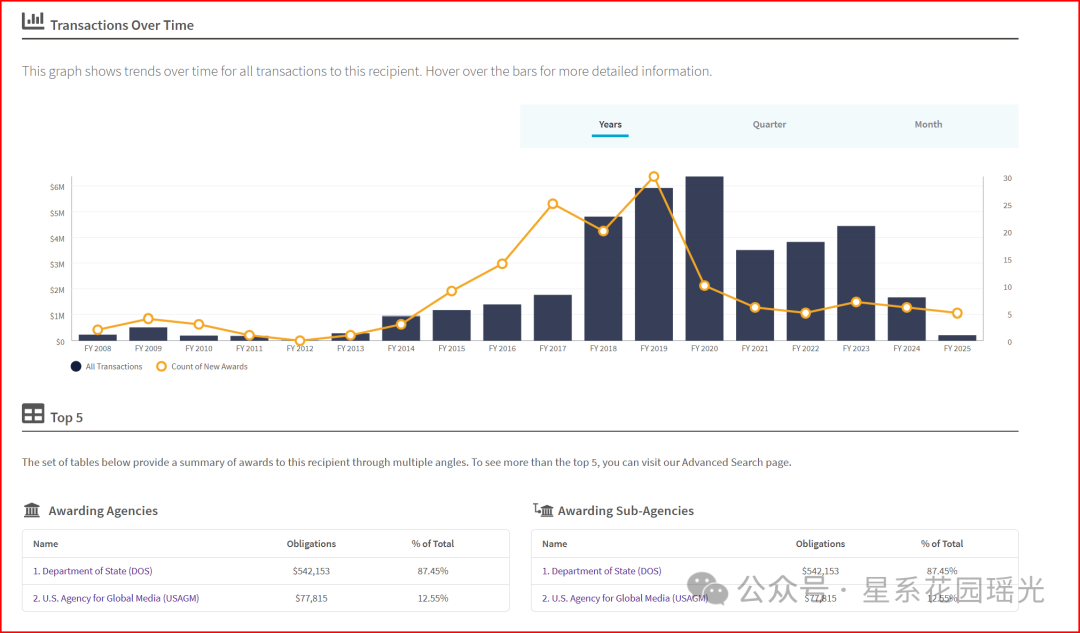Click the FY 2016 new awards line point
The width and height of the screenshot is (1080, 633).
[x=502, y=264]
